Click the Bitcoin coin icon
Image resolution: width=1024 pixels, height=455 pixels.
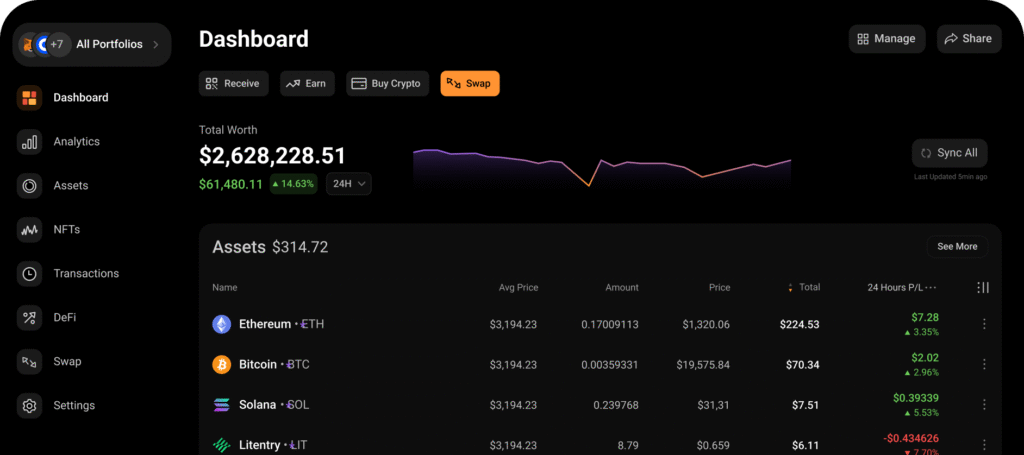coord(222,364)
